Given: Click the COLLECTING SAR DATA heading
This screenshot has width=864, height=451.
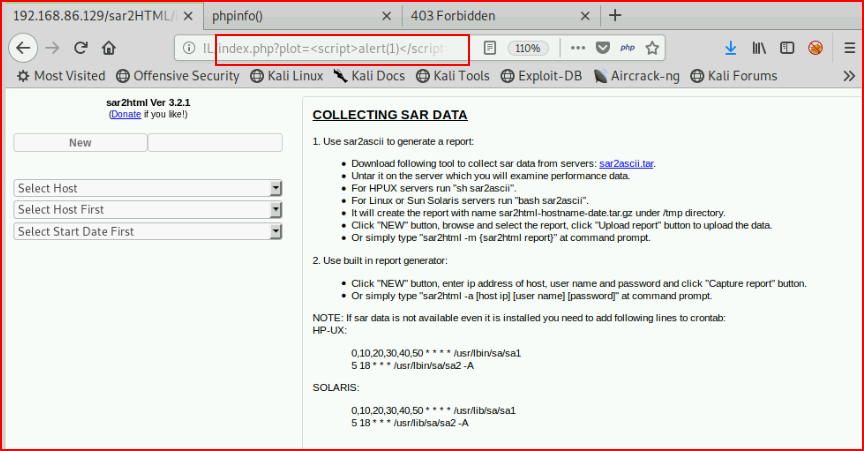Looking at the screenshot, I should (390, 115).
